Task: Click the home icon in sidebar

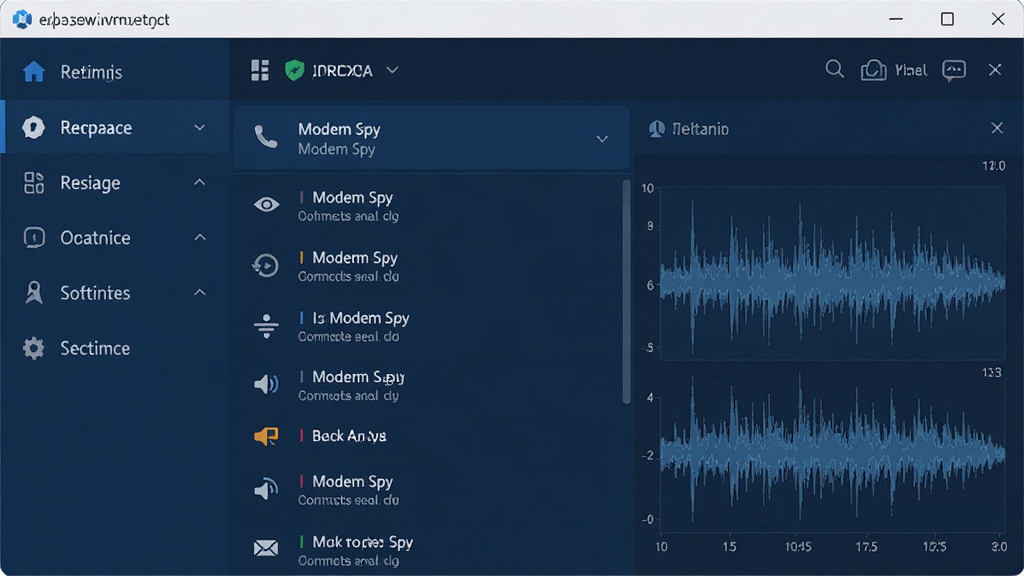Action: (x=33, y=72)
